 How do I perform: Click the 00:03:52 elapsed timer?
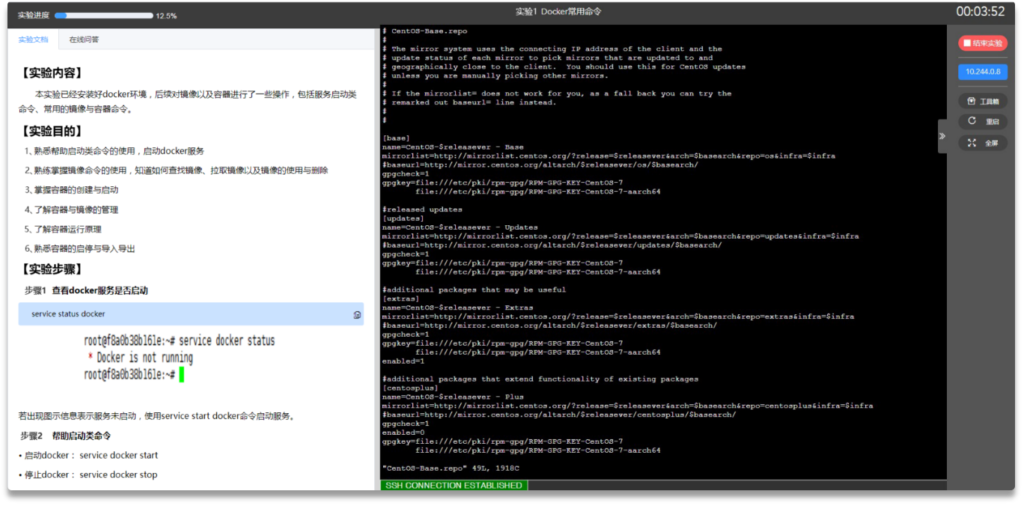[x=979, y=12]
